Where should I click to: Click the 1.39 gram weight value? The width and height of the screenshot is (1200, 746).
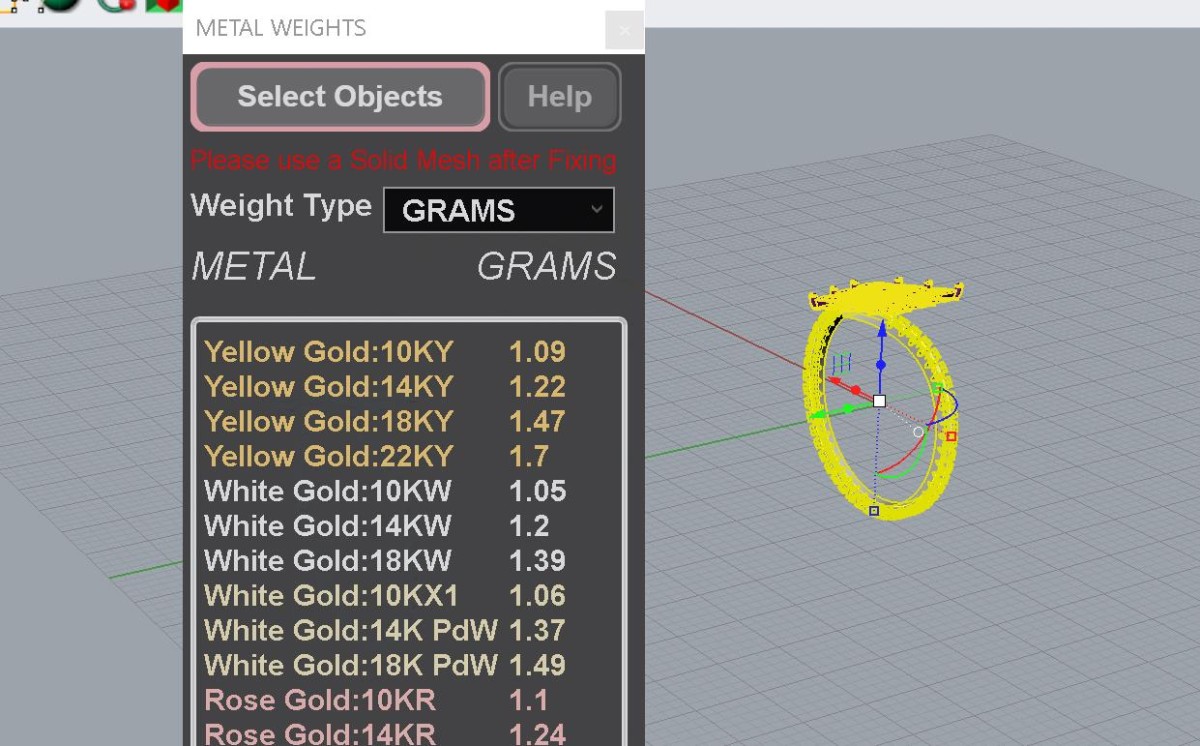537,561
